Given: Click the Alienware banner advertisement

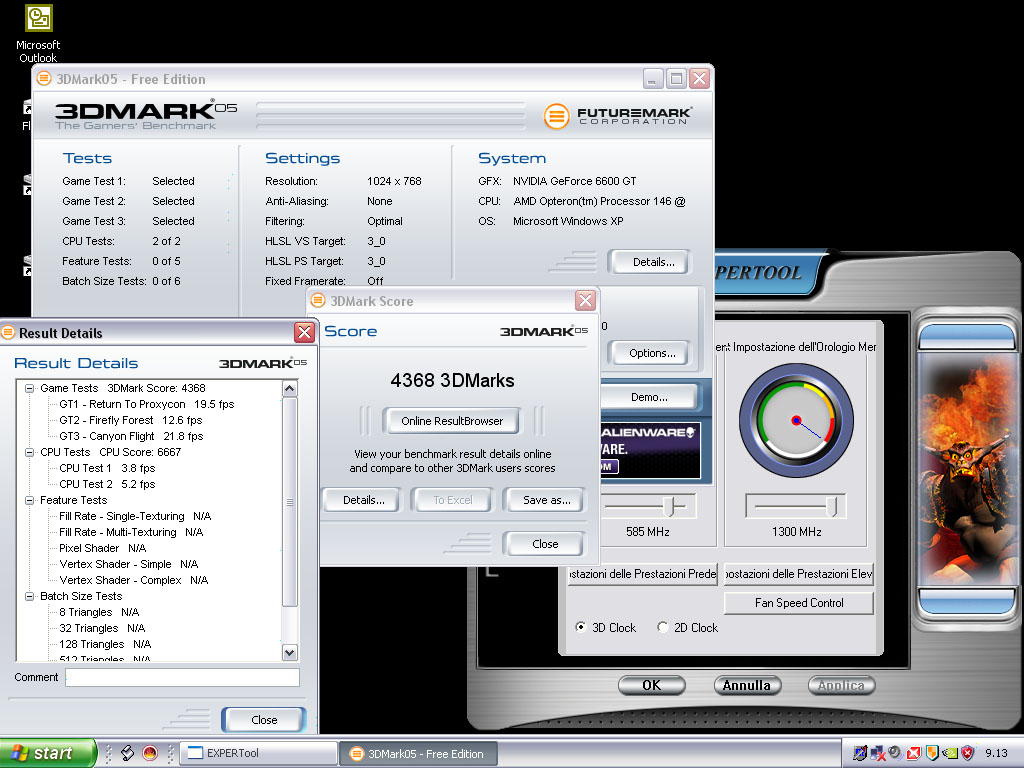Looking at the screenshot, I should (x=650, y=450).
